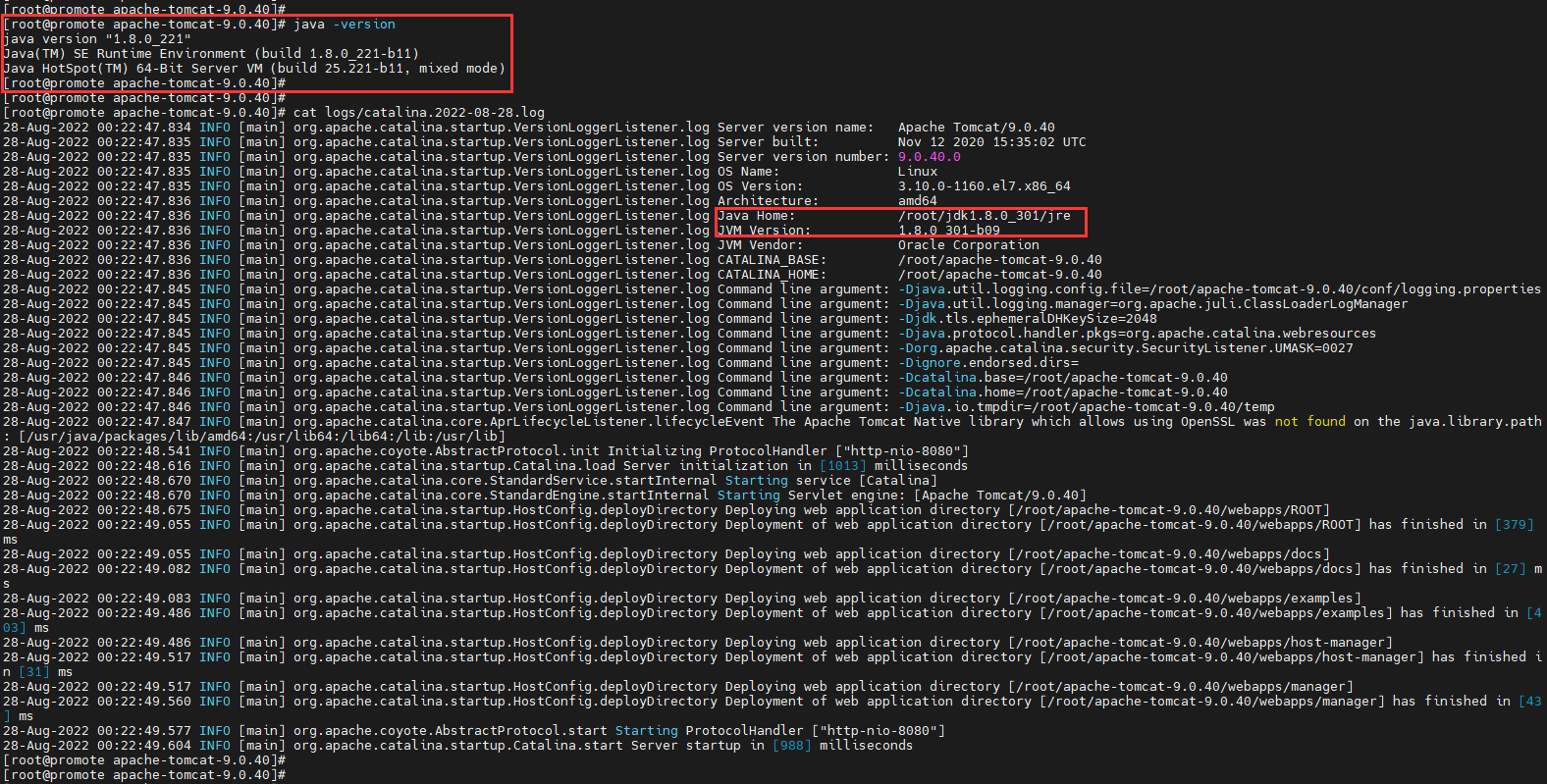Click the java.library.path list '[/usr/java/packages/lib/amd64:...]'
1547x784 pixels.
(262, 437)
